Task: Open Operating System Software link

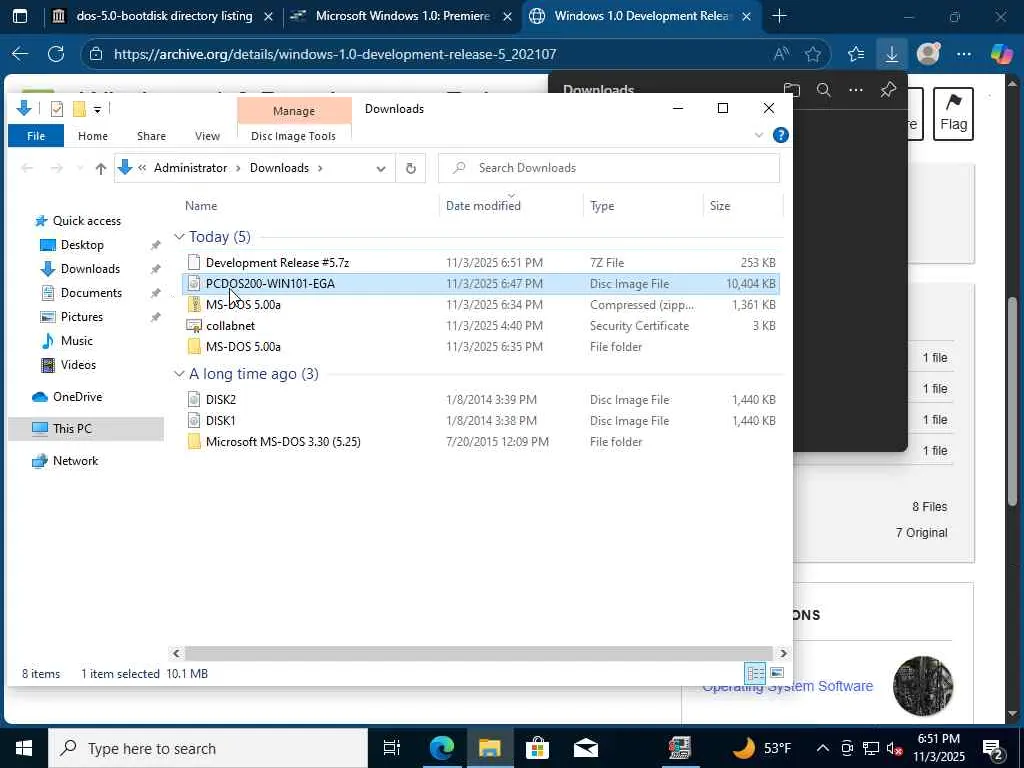Action: tap(787, 686)
